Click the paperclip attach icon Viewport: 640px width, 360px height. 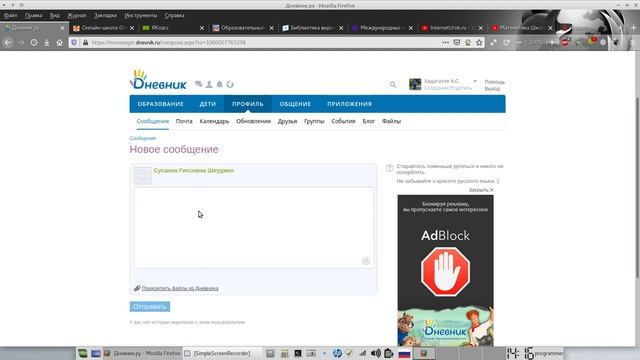click(137, 288)
